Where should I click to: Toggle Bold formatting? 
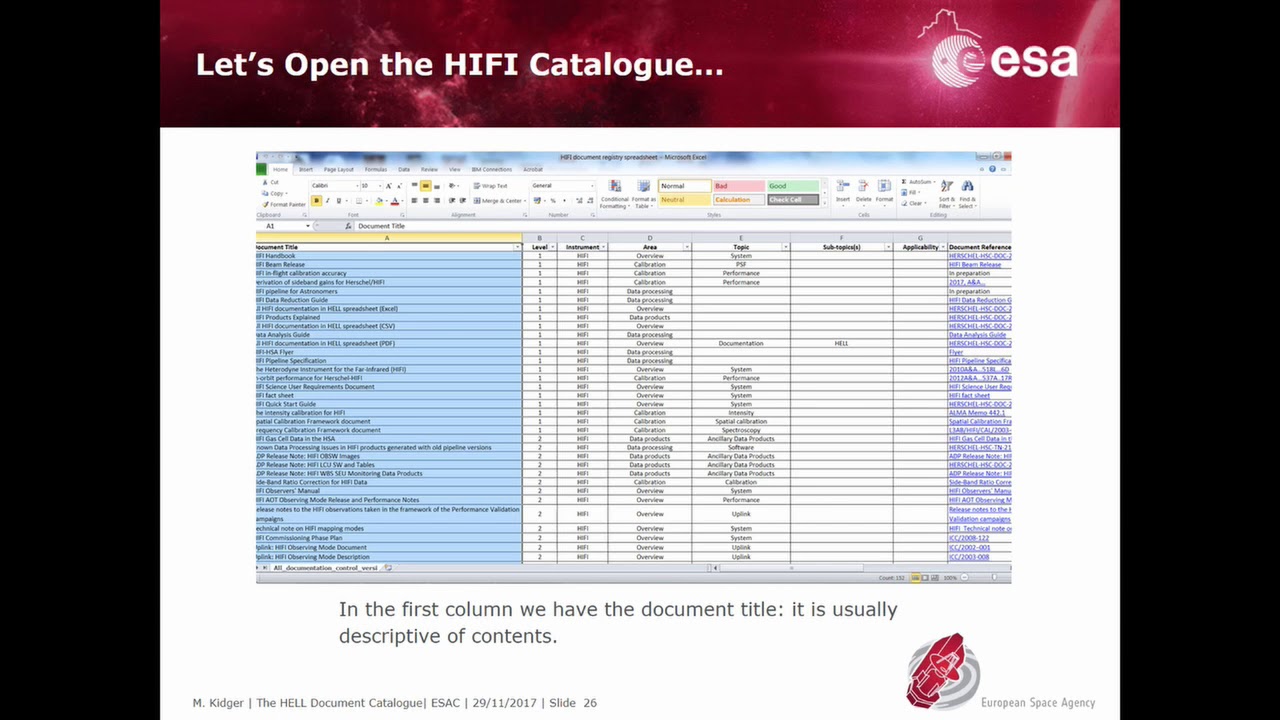pos(317,201)
